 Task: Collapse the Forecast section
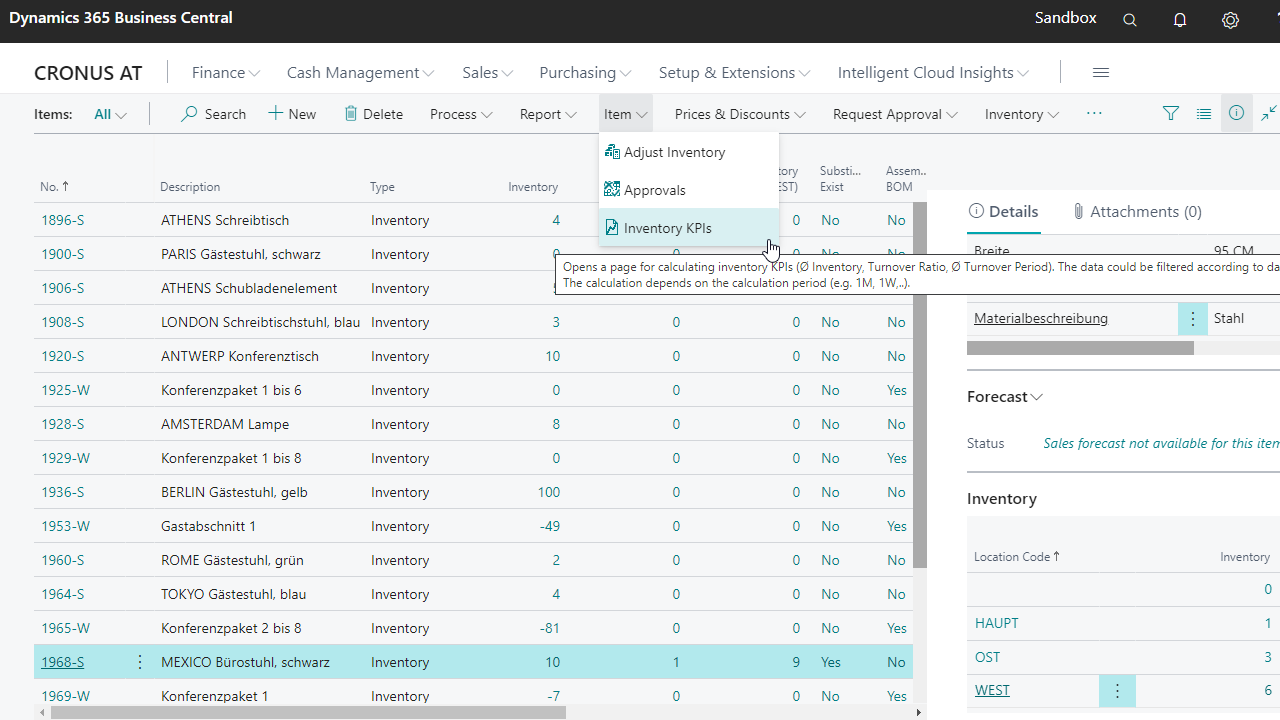pos(1005,397)
